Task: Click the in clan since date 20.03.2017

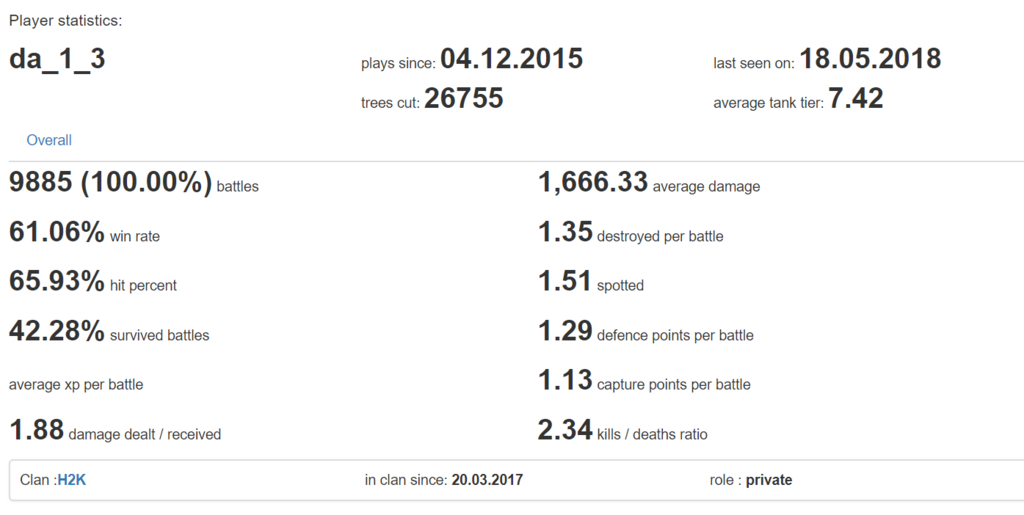Action: pyautogui.click(x=487, y=480)
